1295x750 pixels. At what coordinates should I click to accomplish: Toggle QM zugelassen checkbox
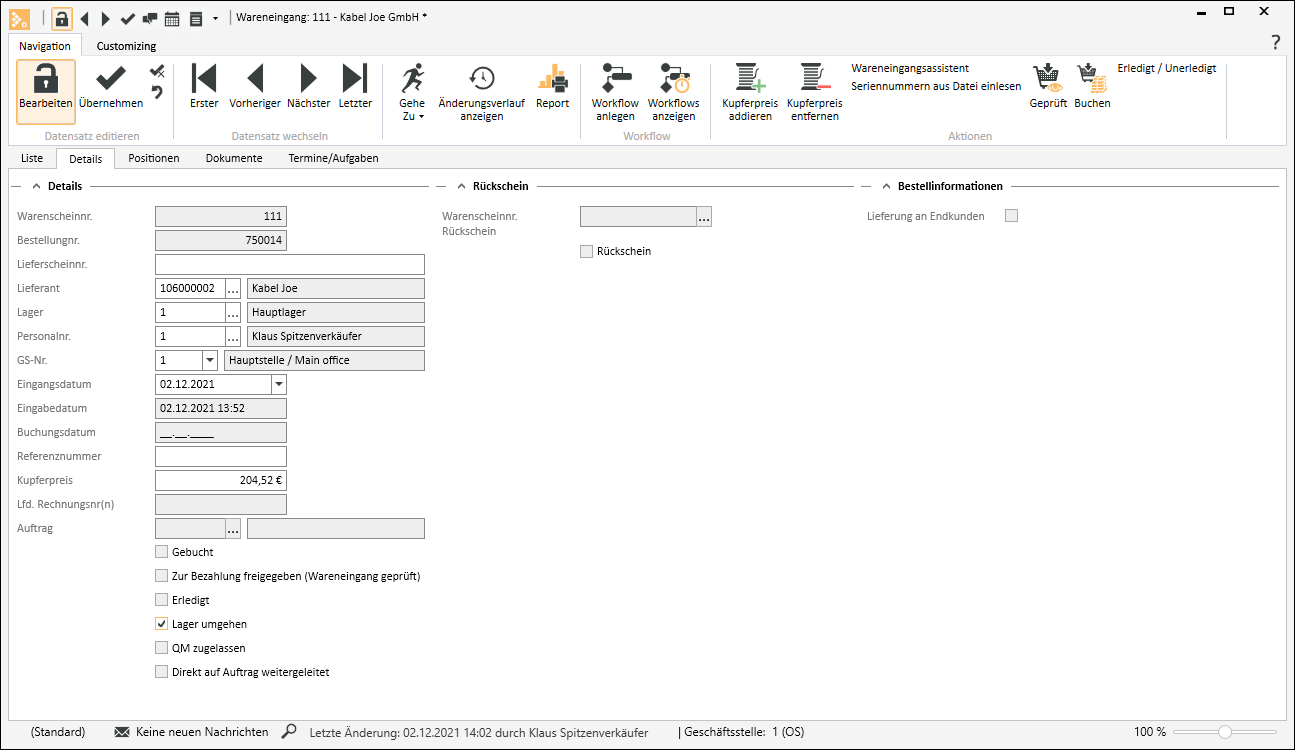pos(162,648)
